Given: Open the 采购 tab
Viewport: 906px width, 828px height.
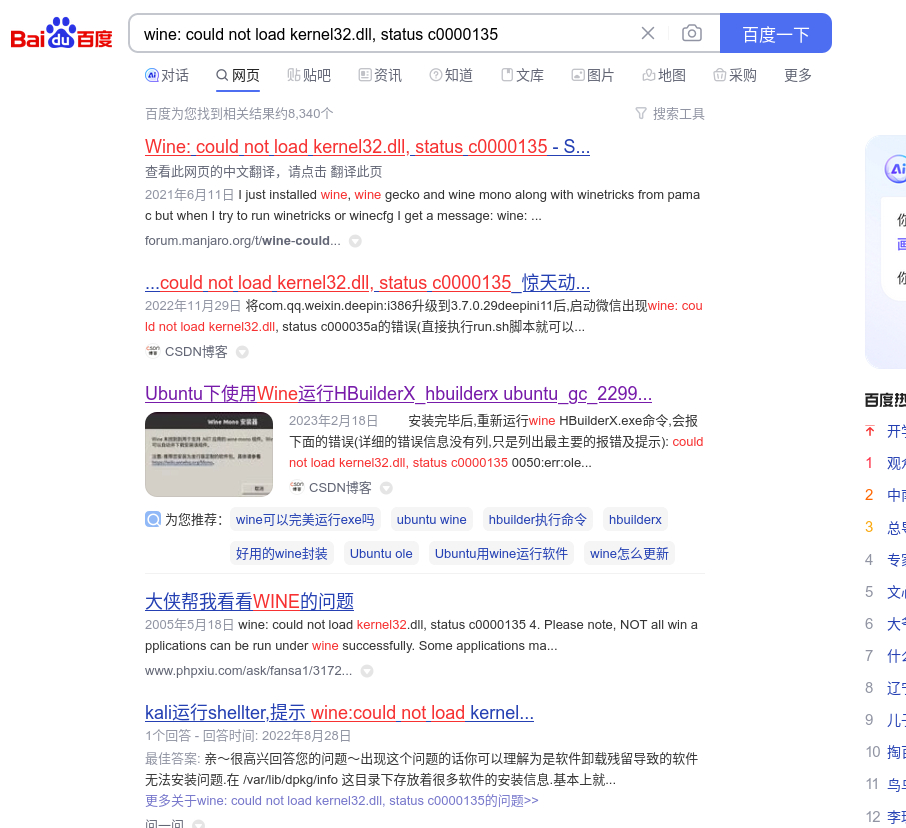Looking at the screenshot, I should 735,75.
